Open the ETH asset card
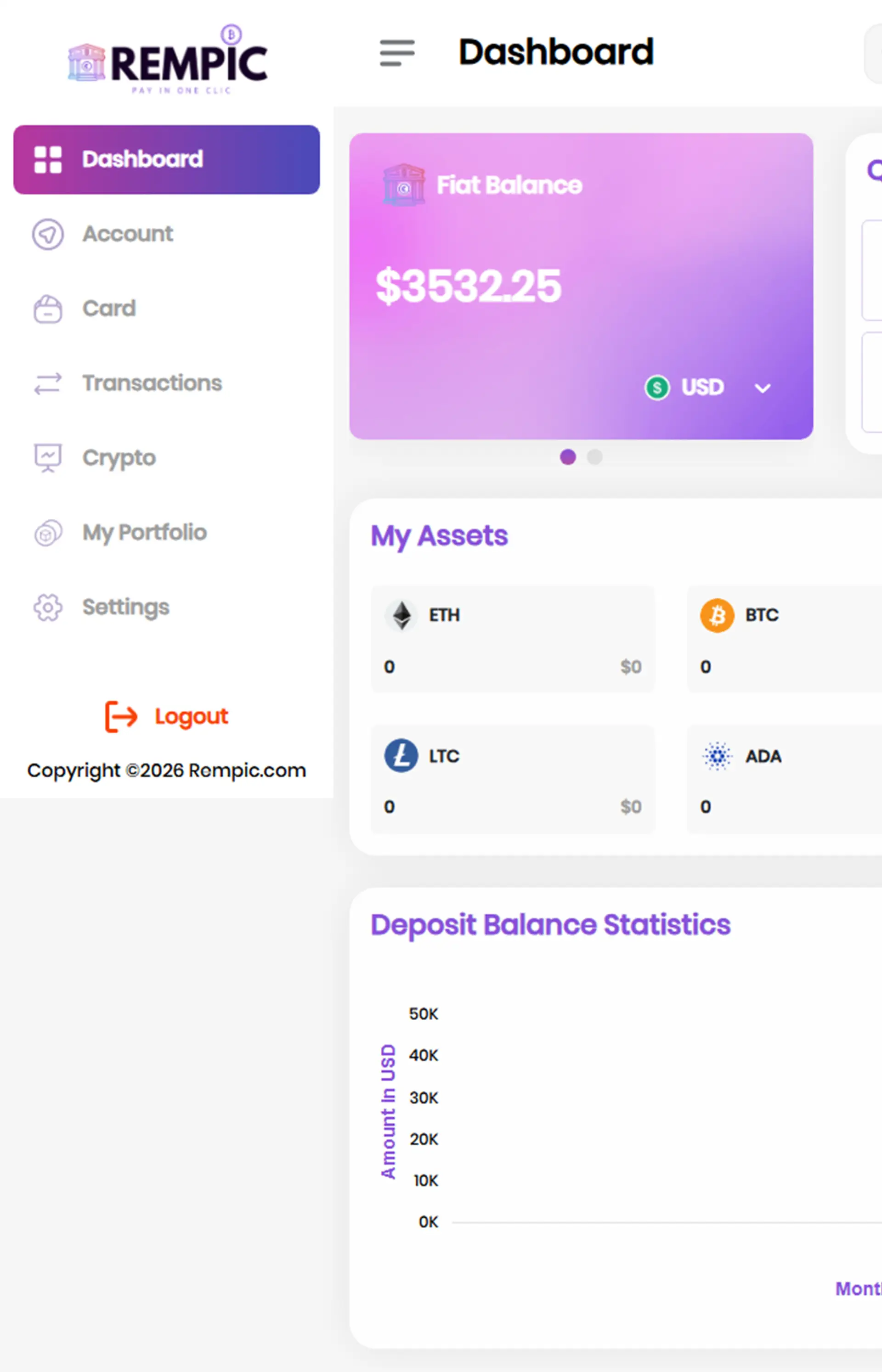Image resolution: width=882 pixels, height=1372 pixels. 513,639
